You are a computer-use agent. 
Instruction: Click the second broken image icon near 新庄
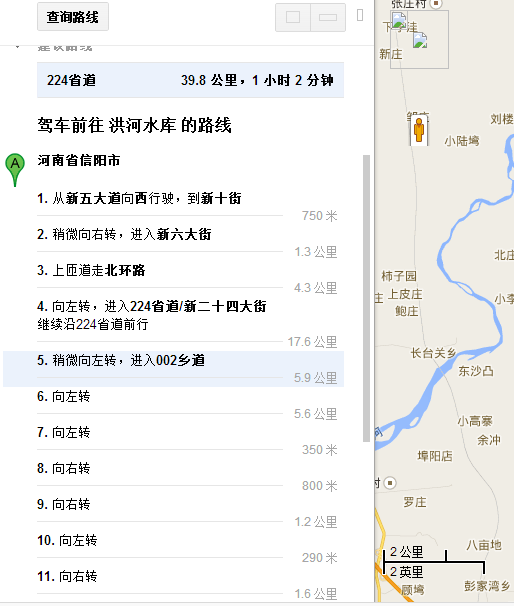tap(420, 40)
